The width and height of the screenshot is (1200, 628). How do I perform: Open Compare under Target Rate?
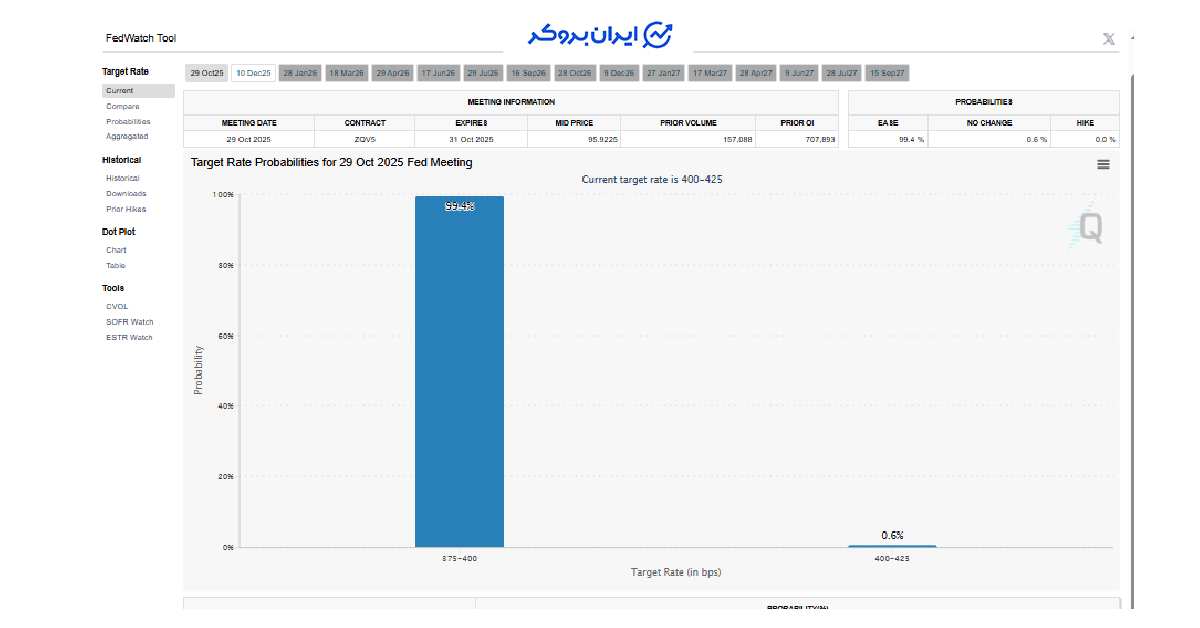click(x=123, y=106)
